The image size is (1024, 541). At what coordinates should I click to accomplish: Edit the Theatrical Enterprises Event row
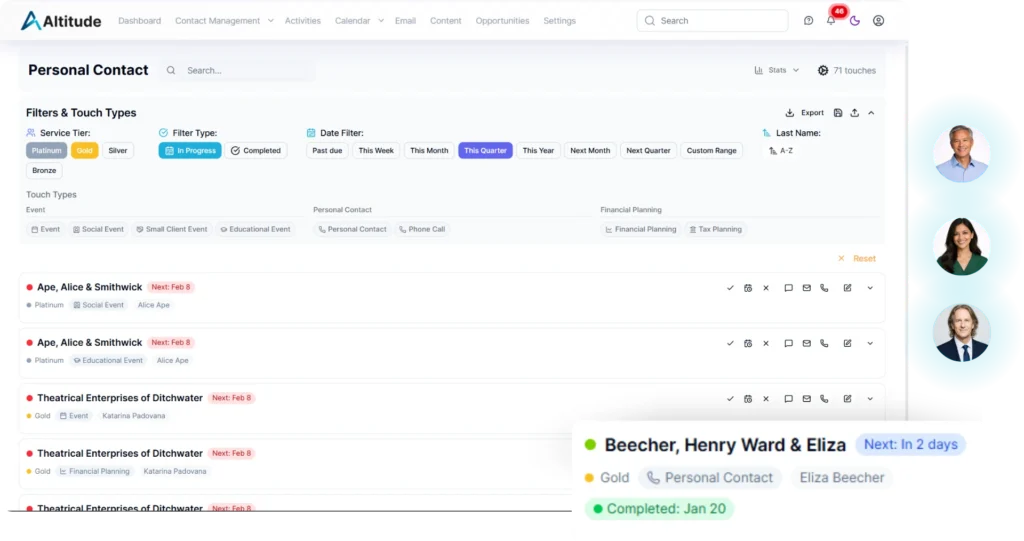coord(847,399)
